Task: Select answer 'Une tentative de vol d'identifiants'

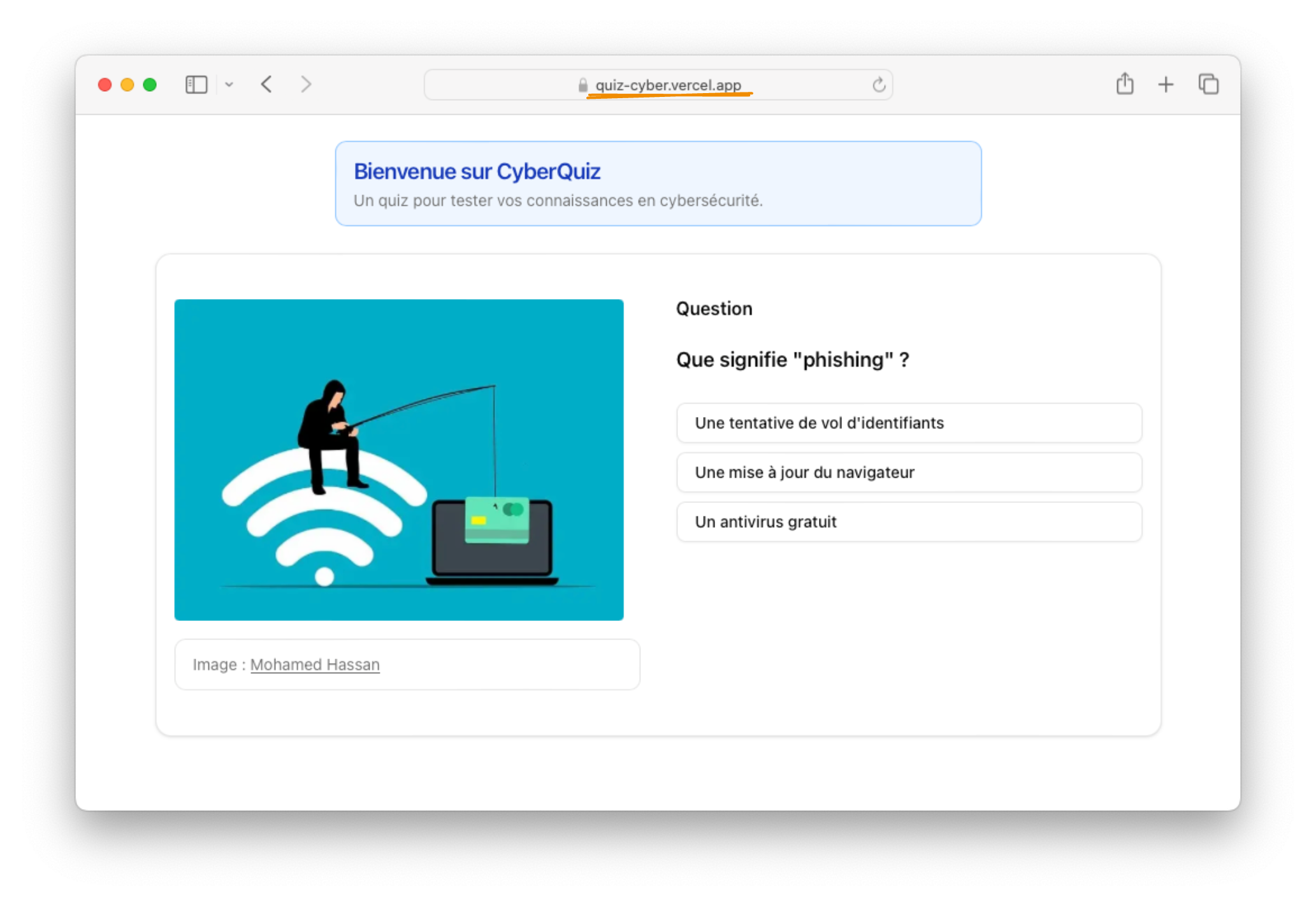Action: pos(909,423)
